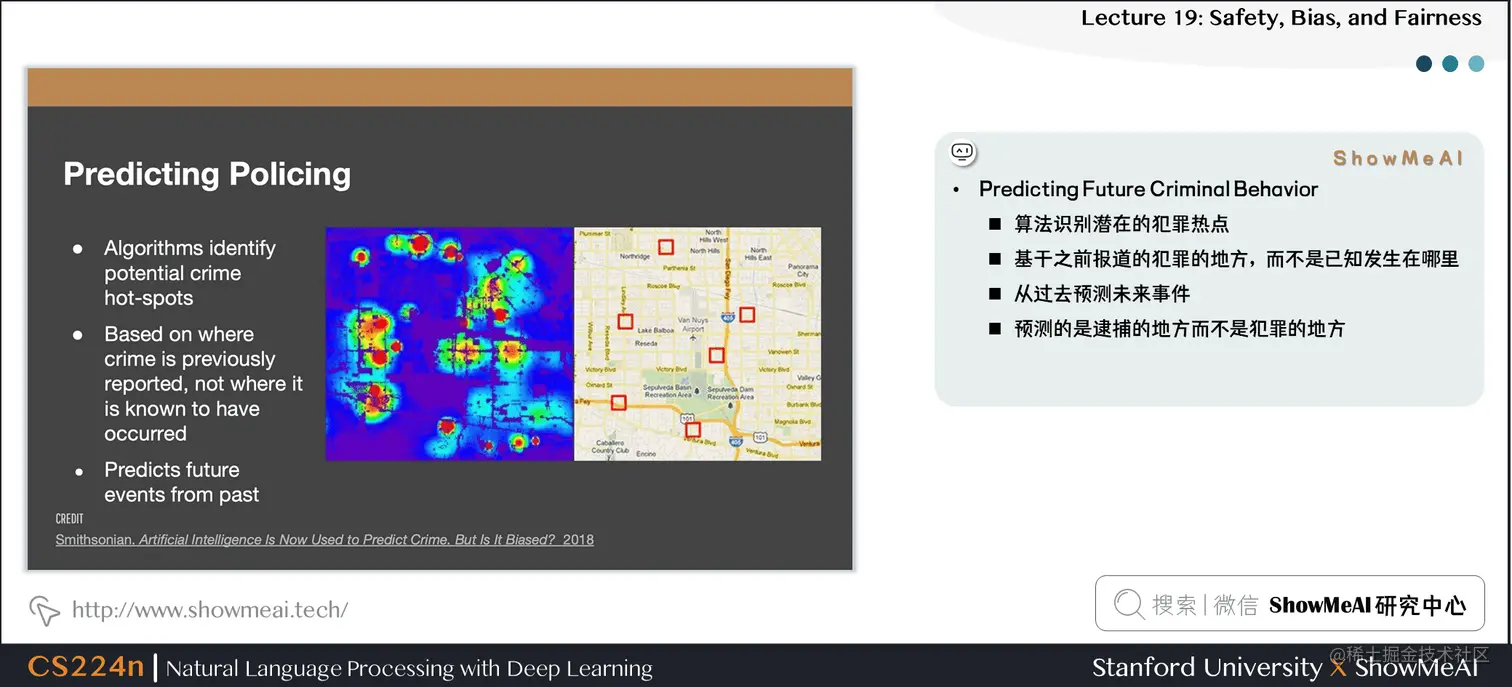The height and width of the screenshot is (687, 1512).
Task: Click the crime heat map image
Action: click(x=450, y=344)
